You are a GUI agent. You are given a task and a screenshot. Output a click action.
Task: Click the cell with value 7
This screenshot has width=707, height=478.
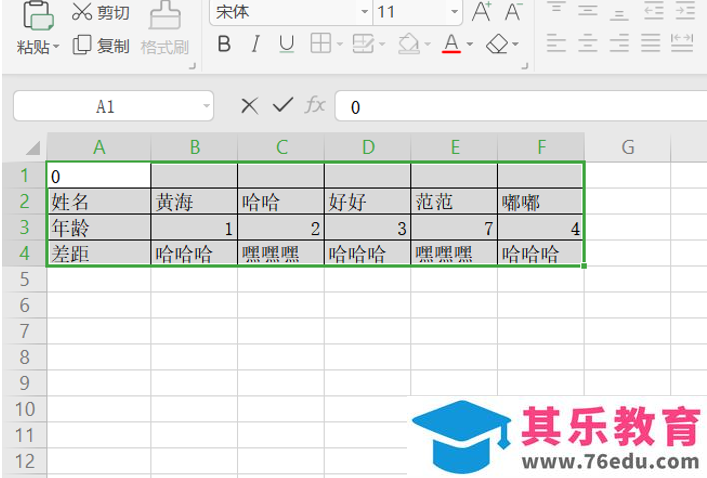454,228
